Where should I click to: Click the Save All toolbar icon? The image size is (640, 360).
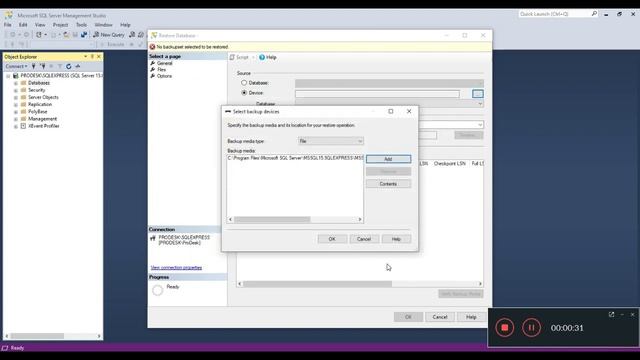click(84, 35)
